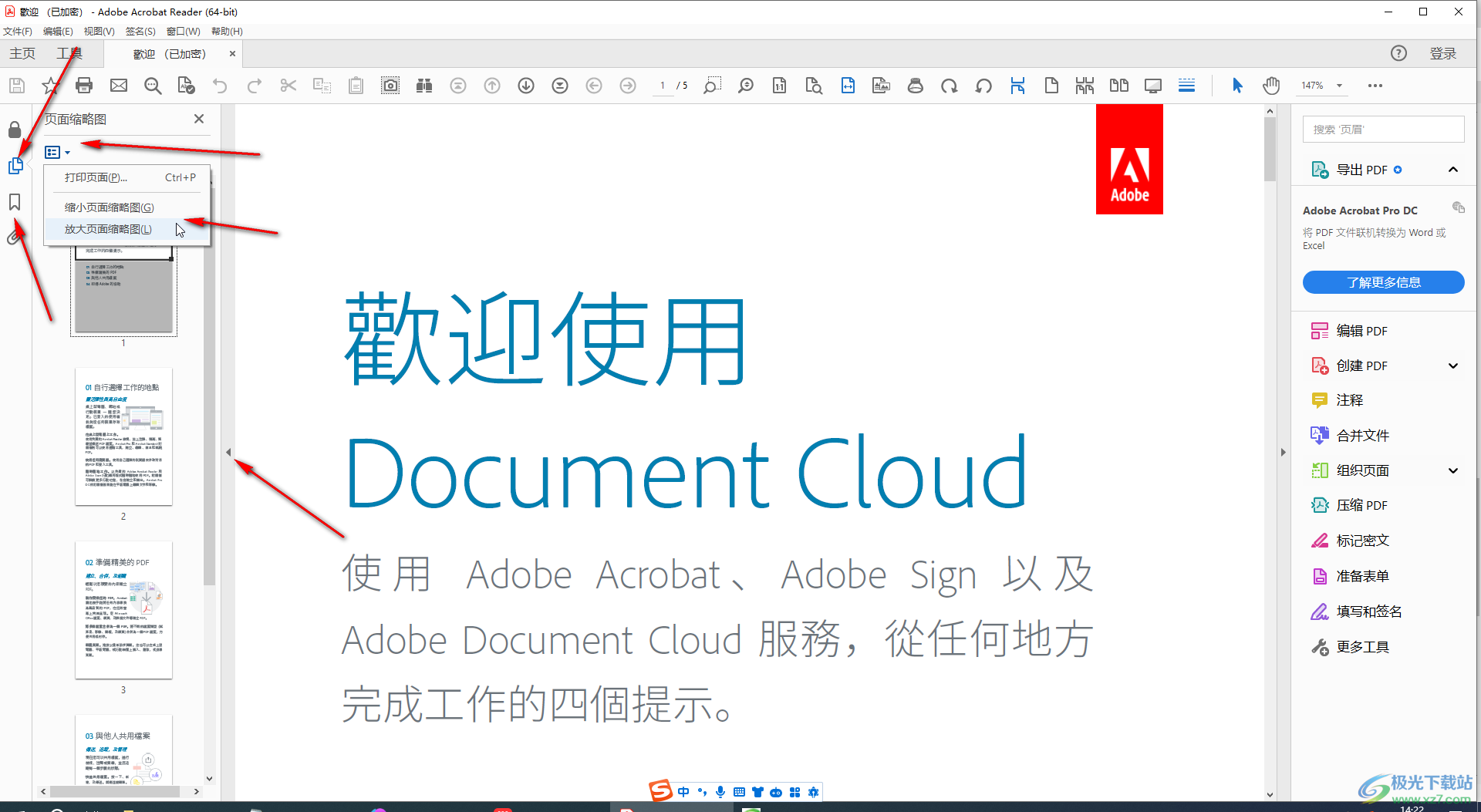Open the 填写和签名 tool

1357,612
